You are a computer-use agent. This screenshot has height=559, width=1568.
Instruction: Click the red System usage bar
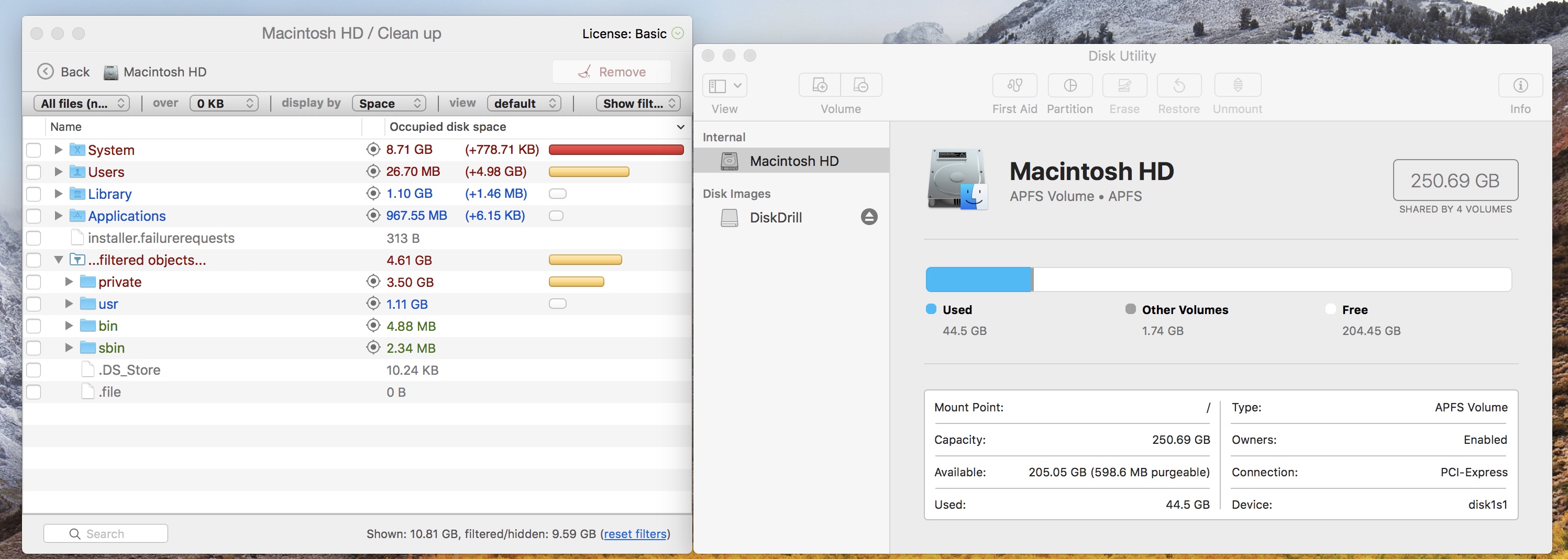[616, 150]
